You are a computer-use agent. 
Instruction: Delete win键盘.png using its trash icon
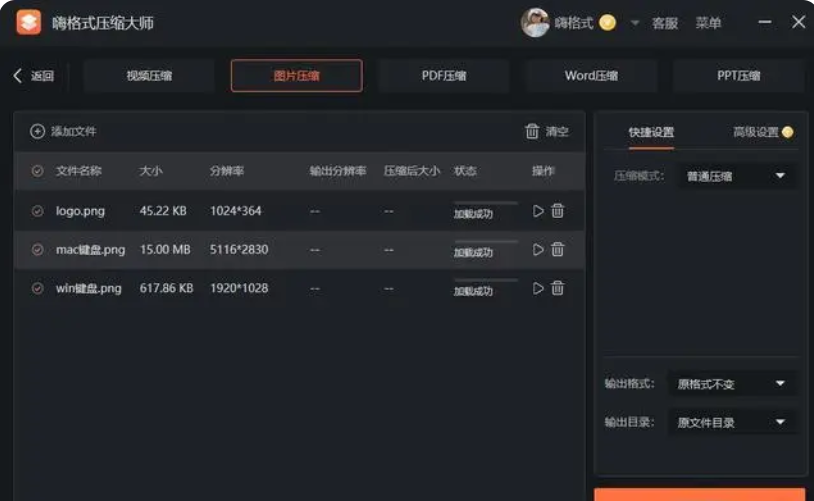(x=558, y=288)
